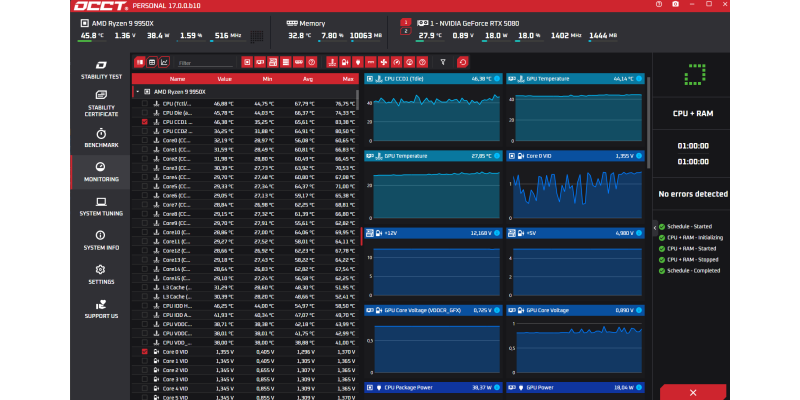Image resolution: width=800 pixels, height=400 pixels.
Task: Sort the table by Min column
Action: (267, 79)
